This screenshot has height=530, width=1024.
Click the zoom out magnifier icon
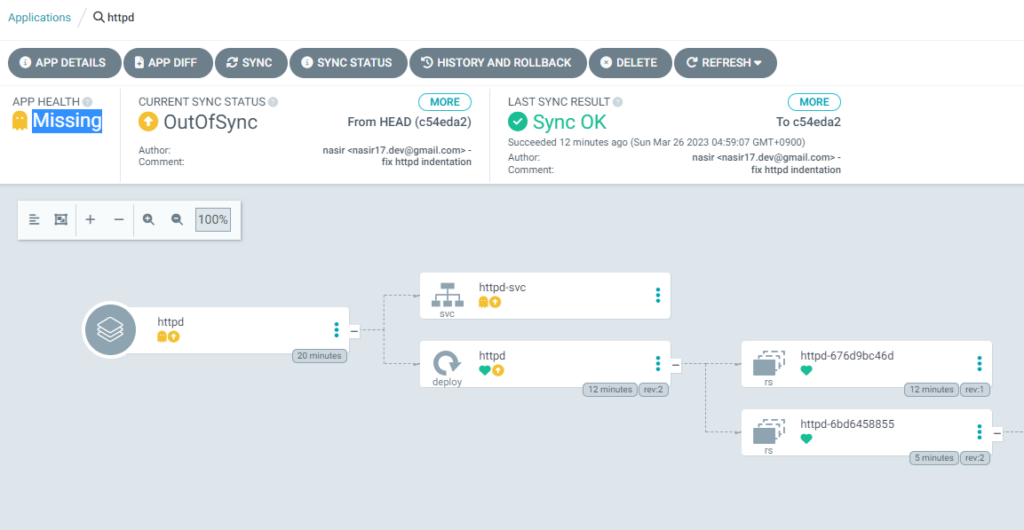[x=177, y=220]
